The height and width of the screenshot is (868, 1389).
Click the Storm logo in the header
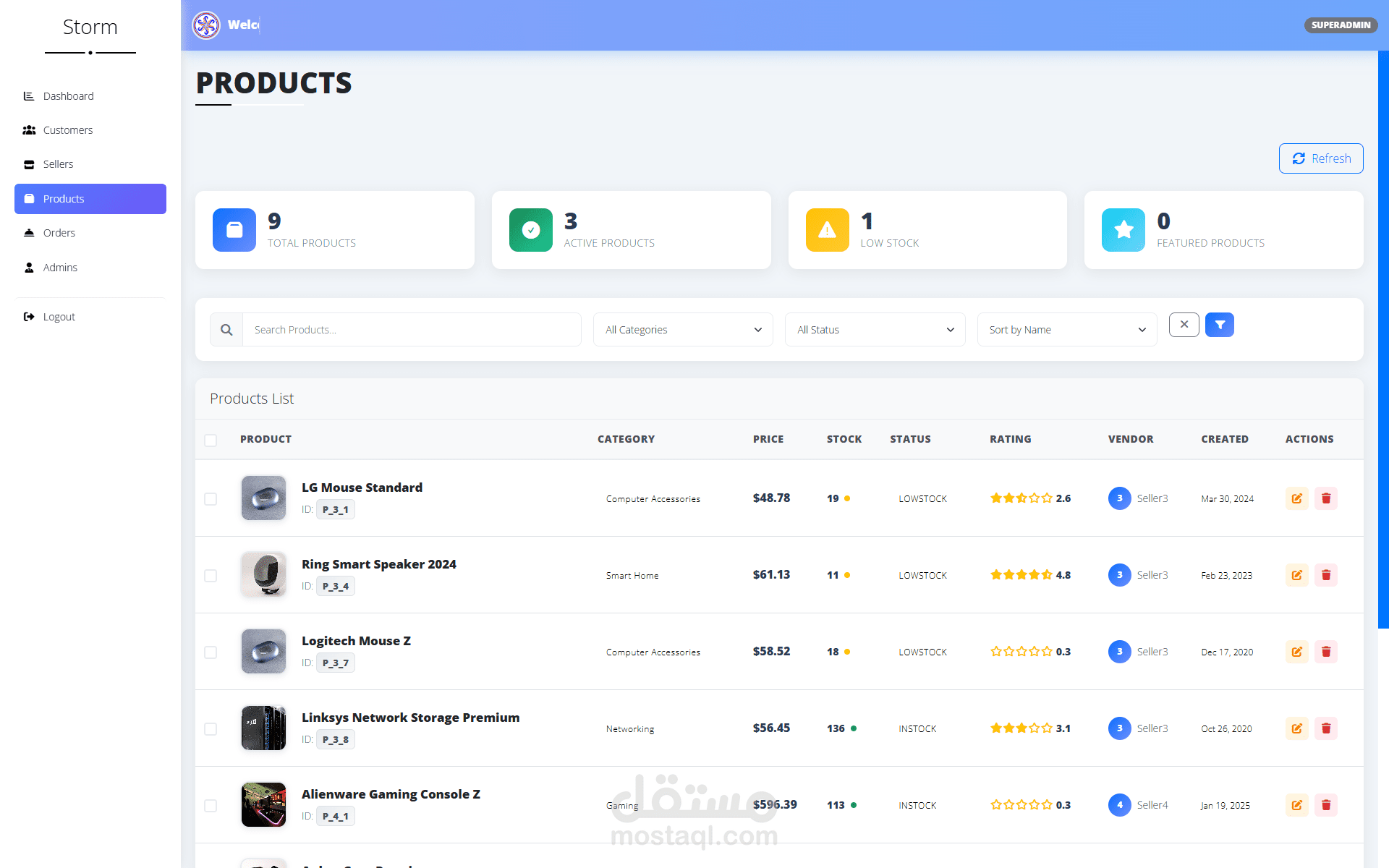click(206, 25)
